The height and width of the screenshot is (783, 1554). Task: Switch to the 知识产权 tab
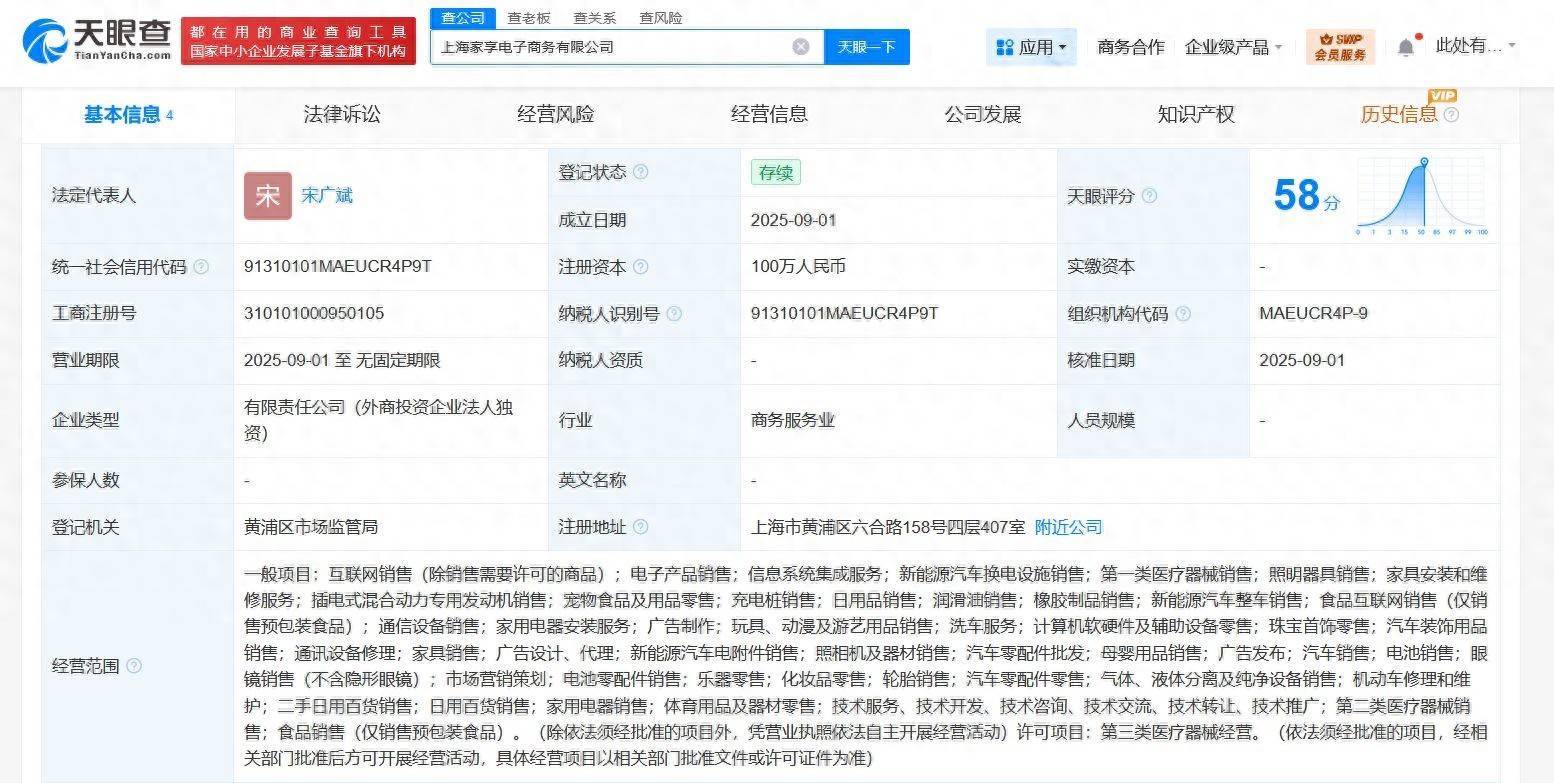tap(1196, 115)
